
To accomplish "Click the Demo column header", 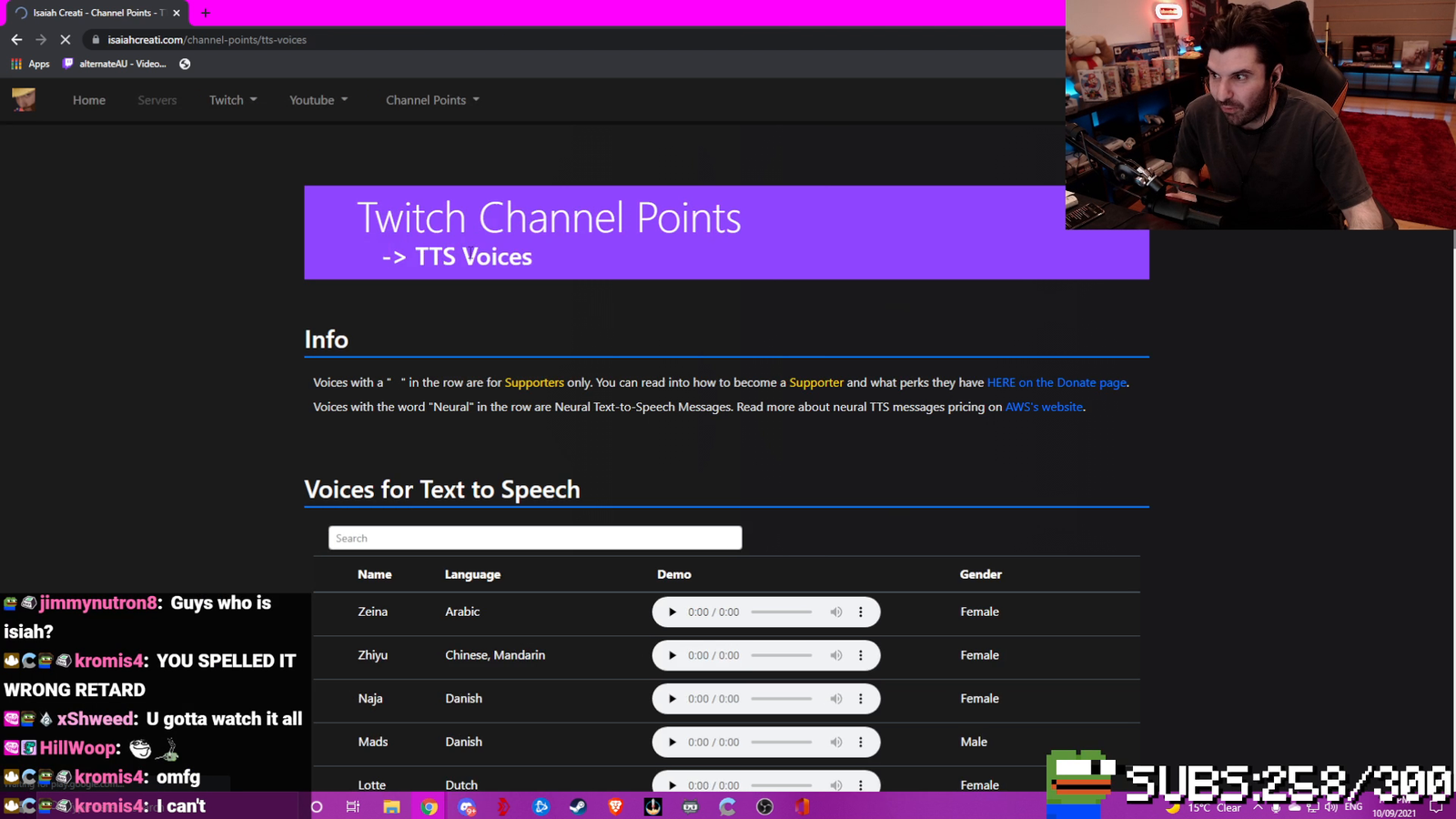I will [x=674, y=574].
